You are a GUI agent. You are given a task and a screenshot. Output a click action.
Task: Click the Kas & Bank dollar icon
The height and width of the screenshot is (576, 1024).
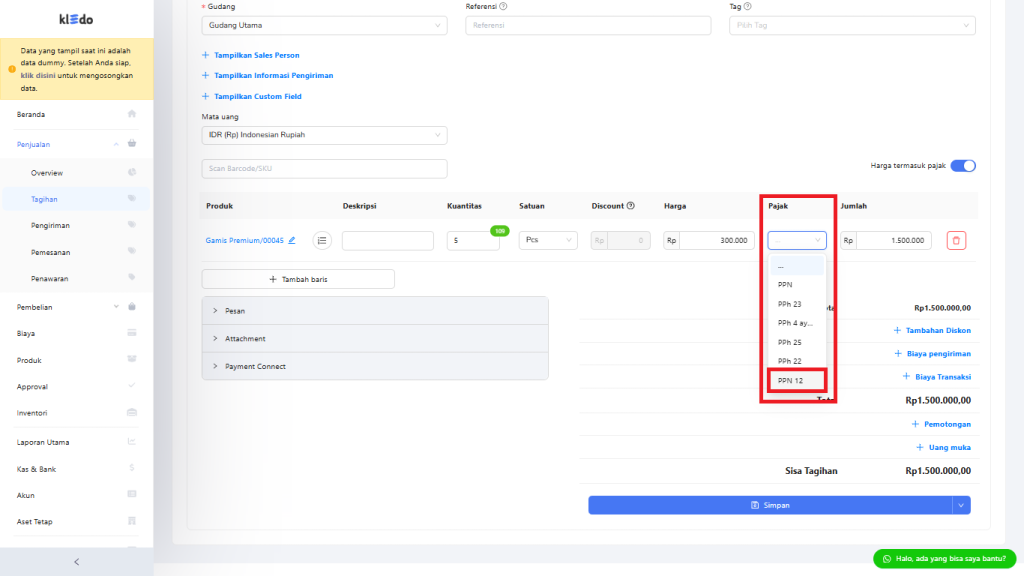[132, 468]
